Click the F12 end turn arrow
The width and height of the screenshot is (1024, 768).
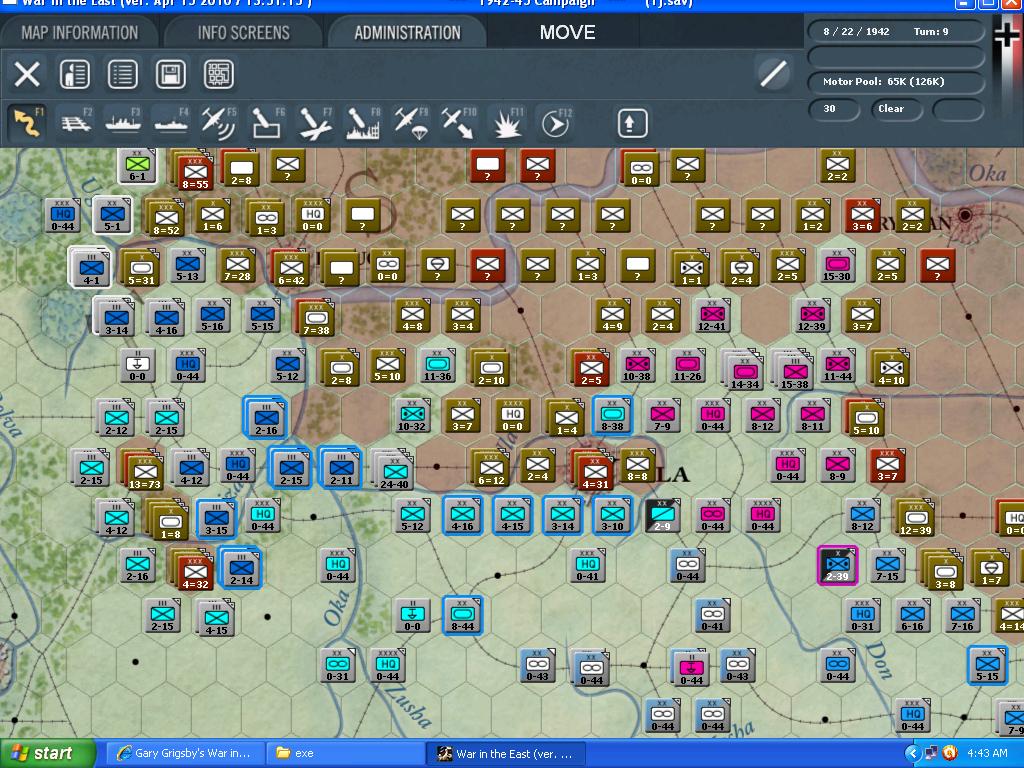pos(556,123)
